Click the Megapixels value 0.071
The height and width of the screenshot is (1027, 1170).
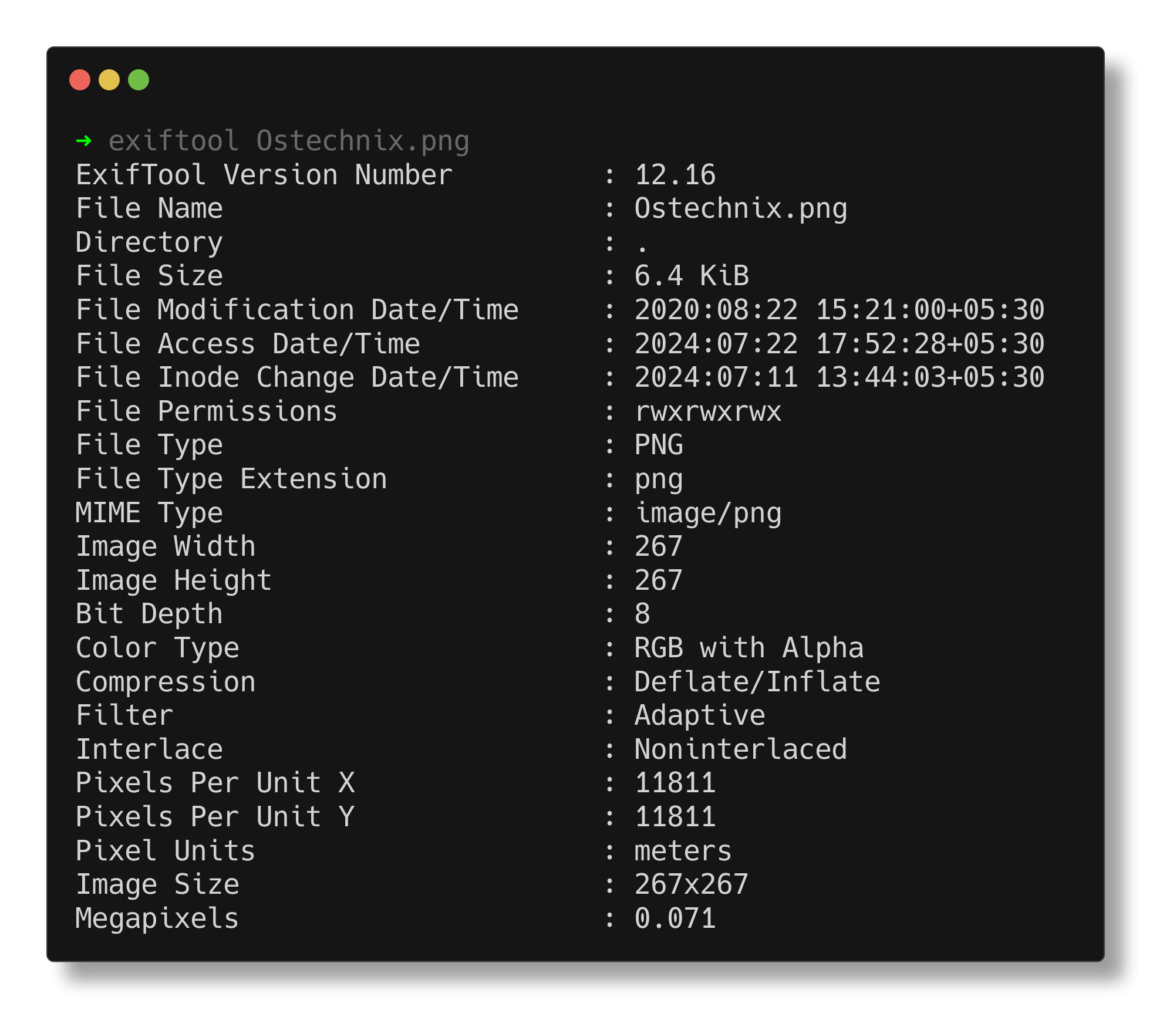[675, 918]
